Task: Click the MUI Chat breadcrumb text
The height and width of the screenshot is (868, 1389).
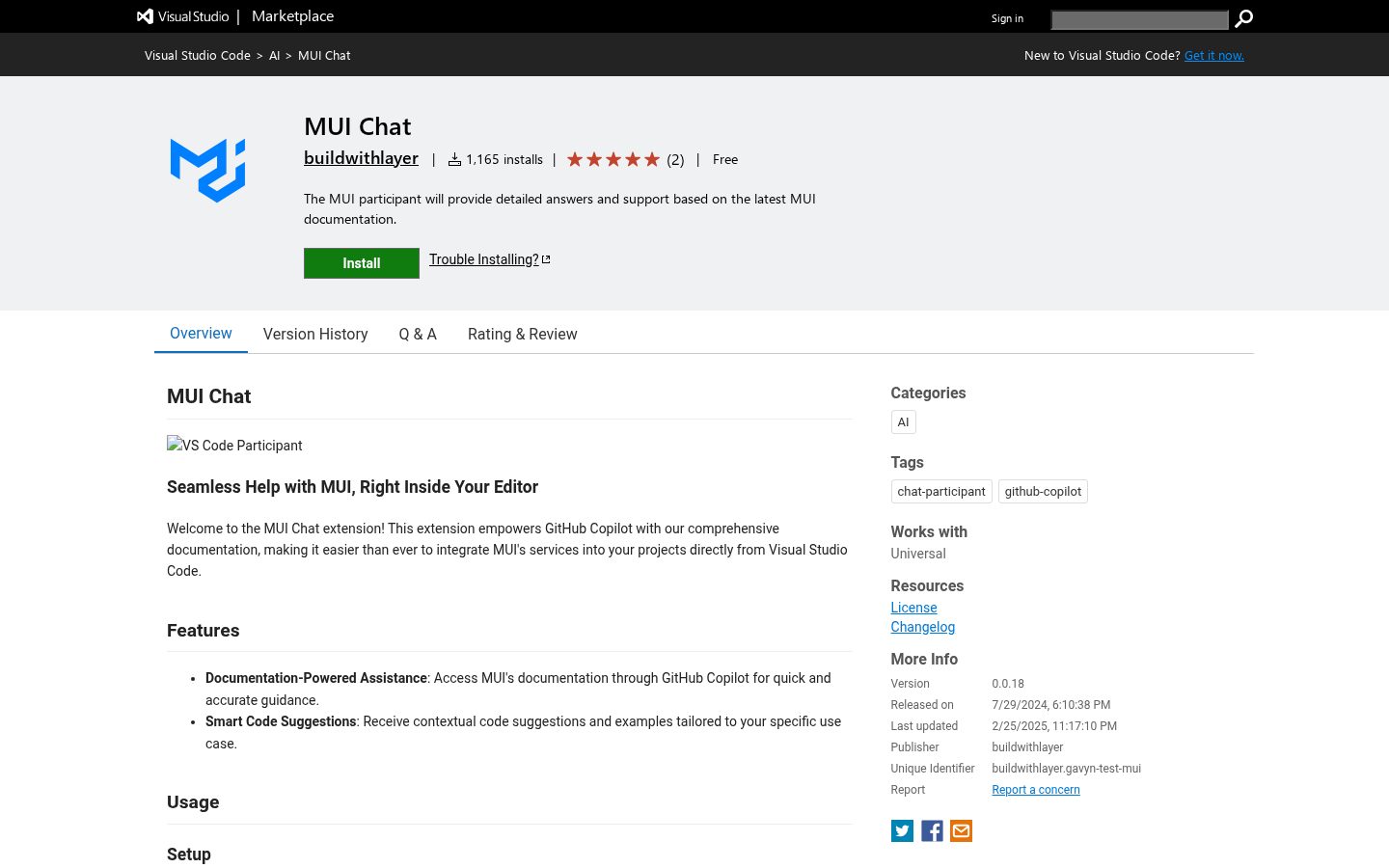Action: 324,56
